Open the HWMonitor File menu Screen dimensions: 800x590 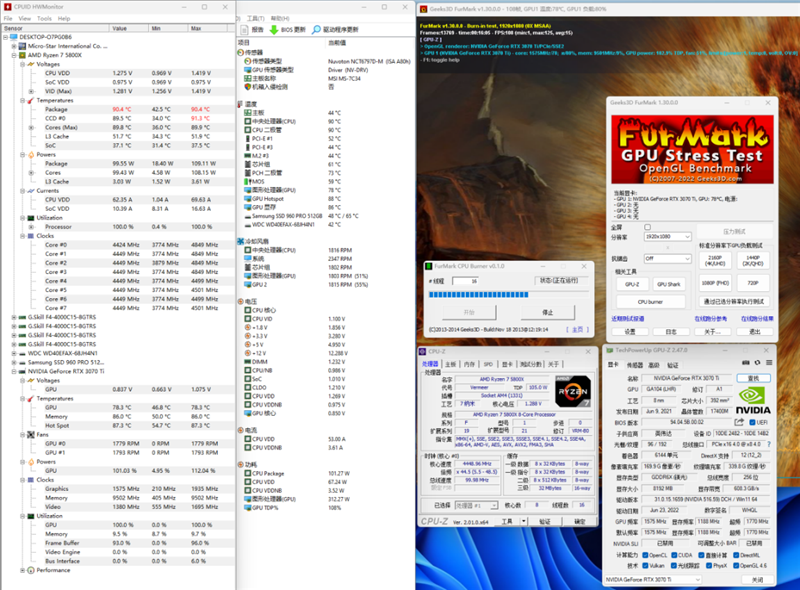(8, 18)
